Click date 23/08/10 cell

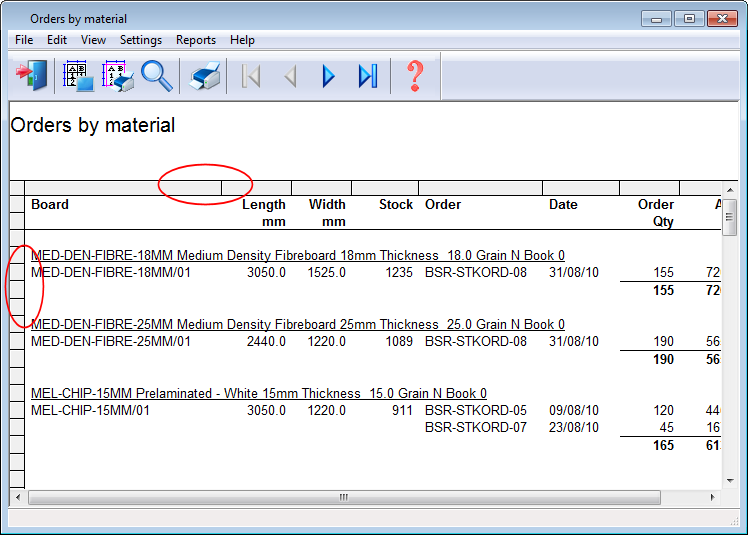coord(573,427)
